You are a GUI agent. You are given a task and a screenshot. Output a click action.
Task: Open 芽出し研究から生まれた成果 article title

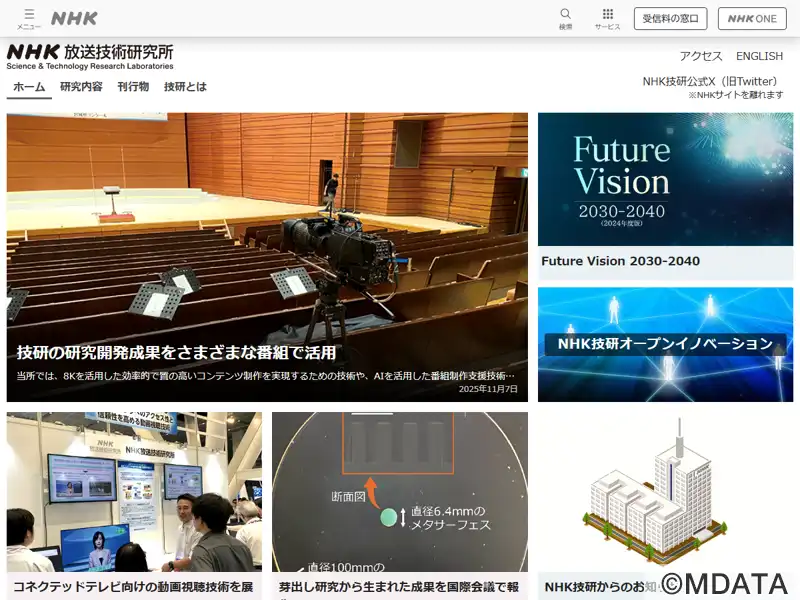point(399,587)
